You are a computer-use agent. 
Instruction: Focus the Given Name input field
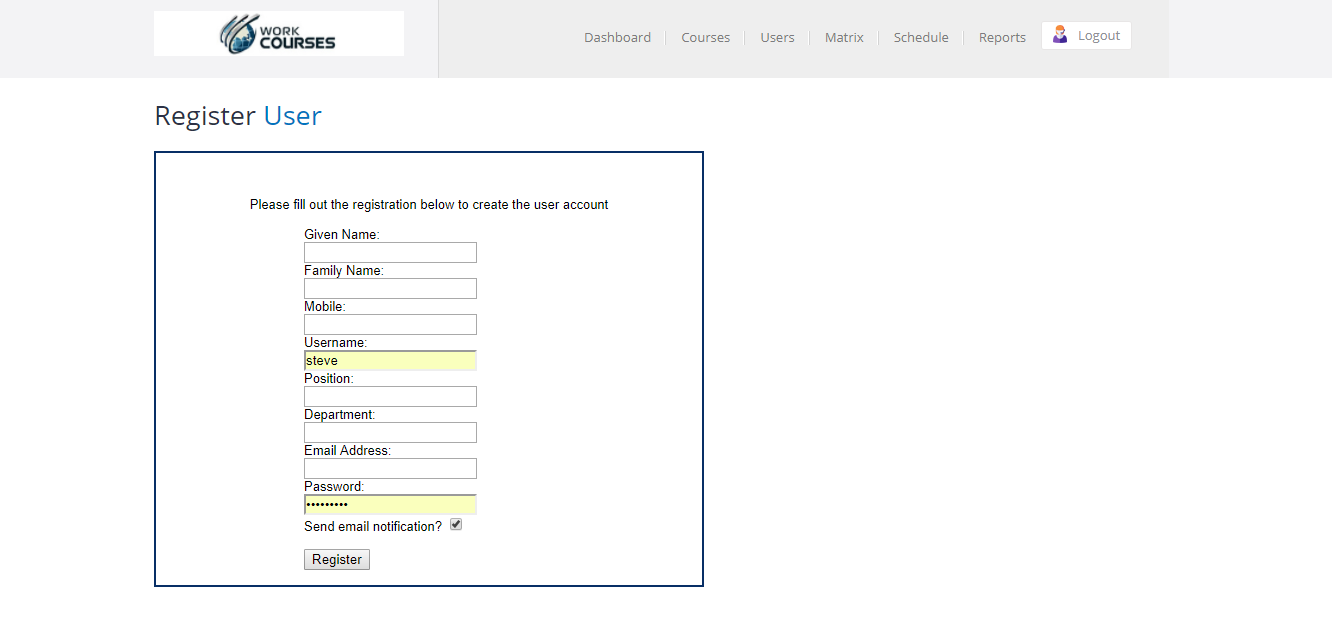click(390, 253)
